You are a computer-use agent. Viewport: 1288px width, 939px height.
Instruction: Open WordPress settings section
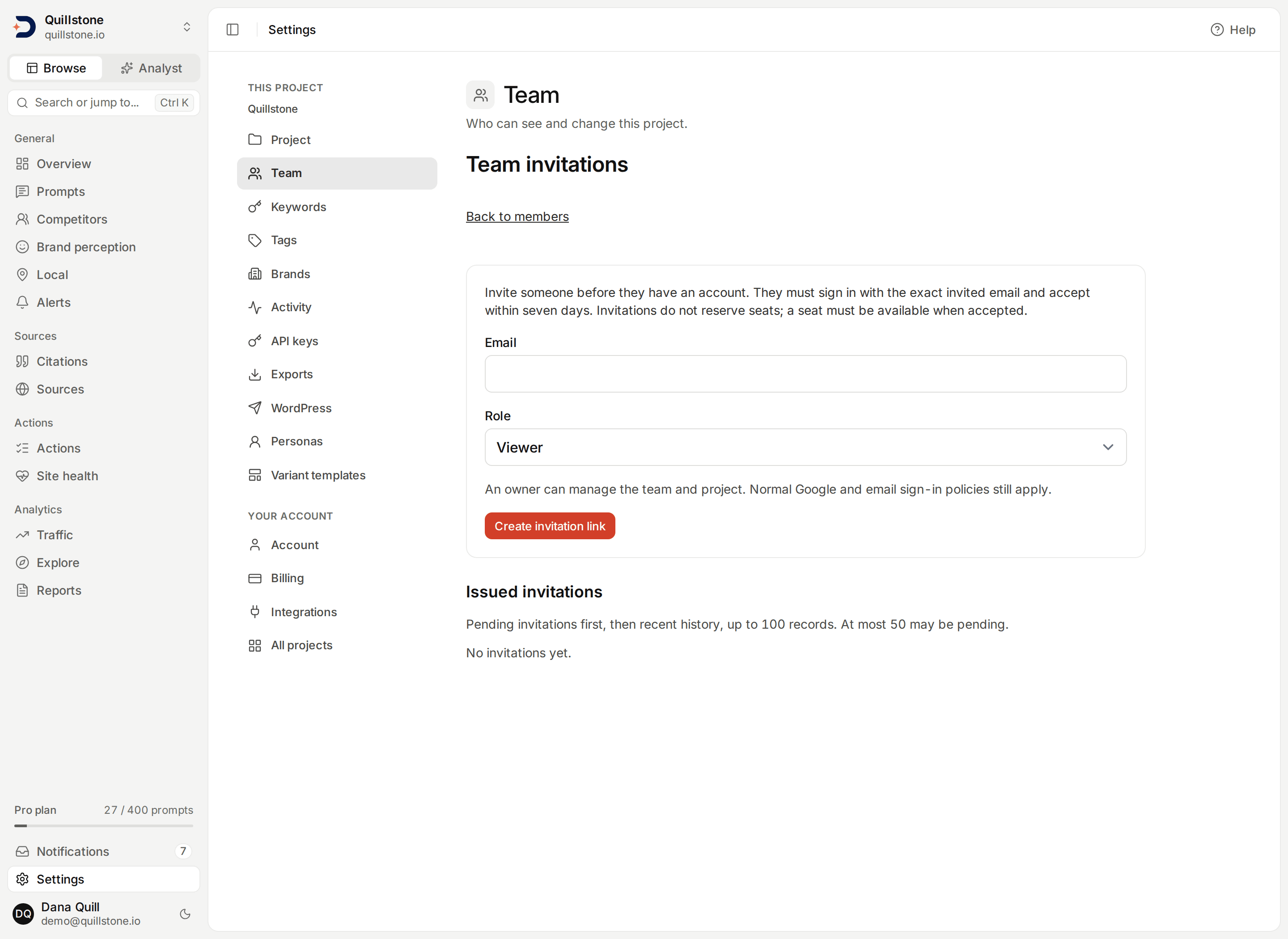point(337,408)
